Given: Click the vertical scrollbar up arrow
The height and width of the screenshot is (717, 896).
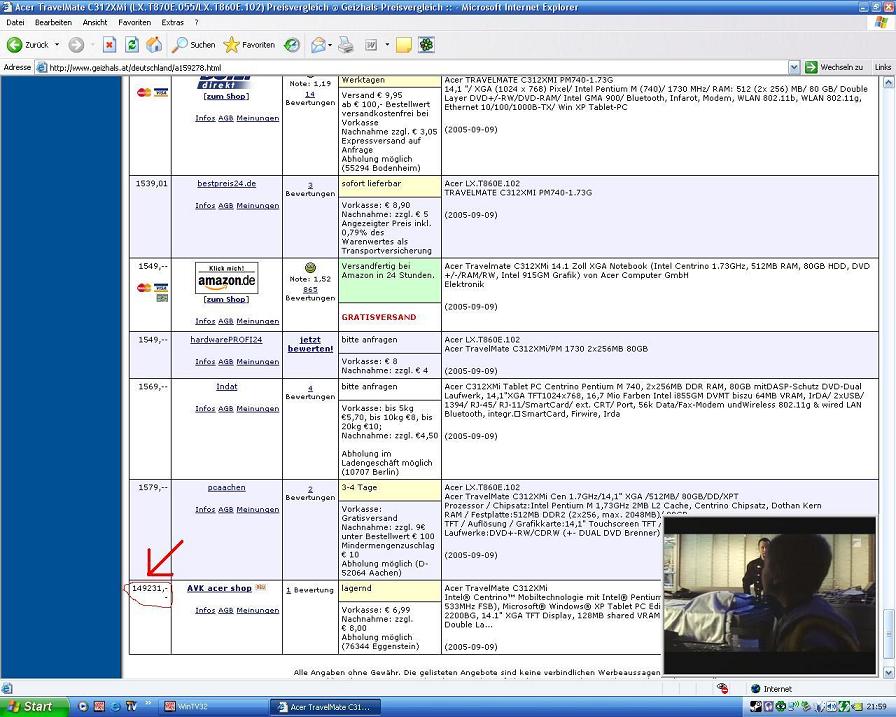Looking at the screenshot, I should coord(889,83).
